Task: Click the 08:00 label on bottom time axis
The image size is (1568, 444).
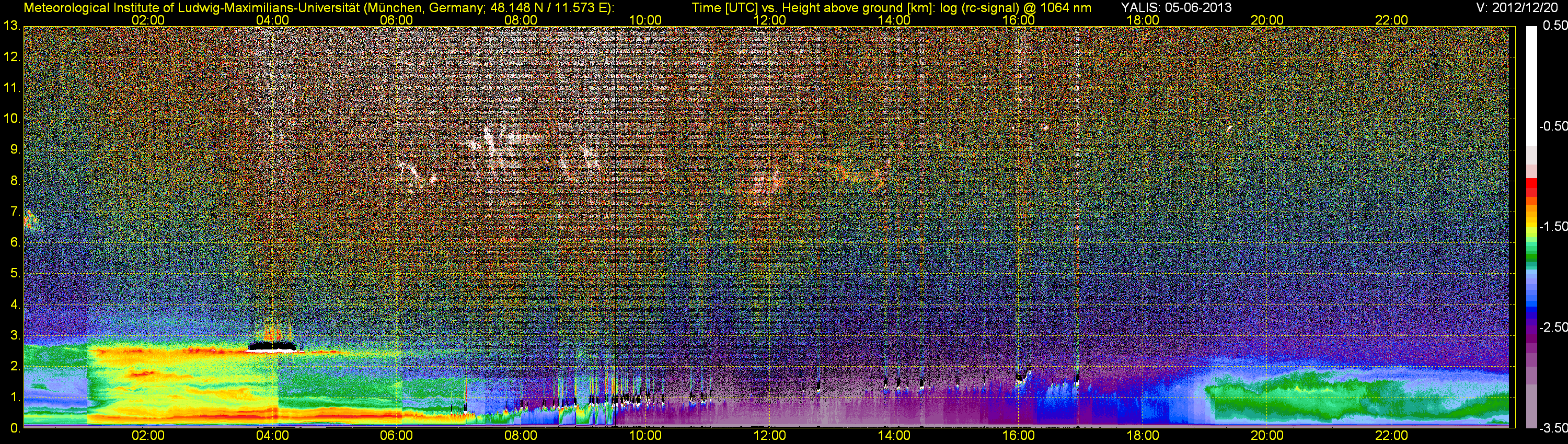Action: tap(521, 436)
